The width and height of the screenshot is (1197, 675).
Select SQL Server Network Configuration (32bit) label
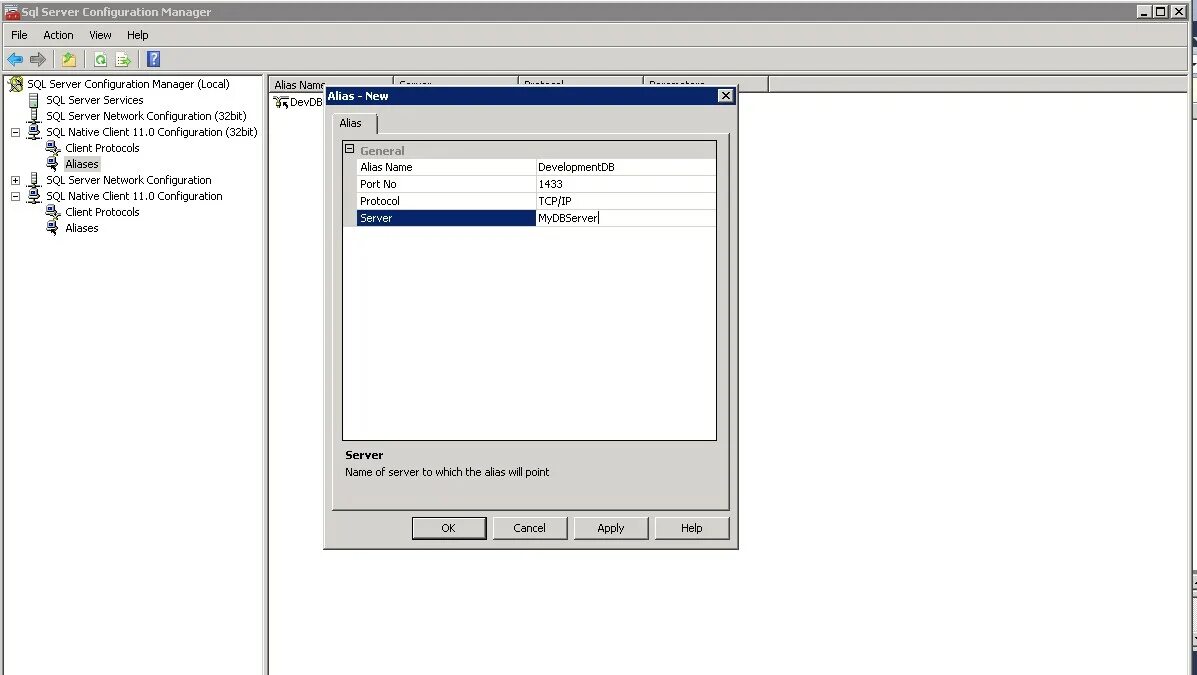tap(146, 116)
